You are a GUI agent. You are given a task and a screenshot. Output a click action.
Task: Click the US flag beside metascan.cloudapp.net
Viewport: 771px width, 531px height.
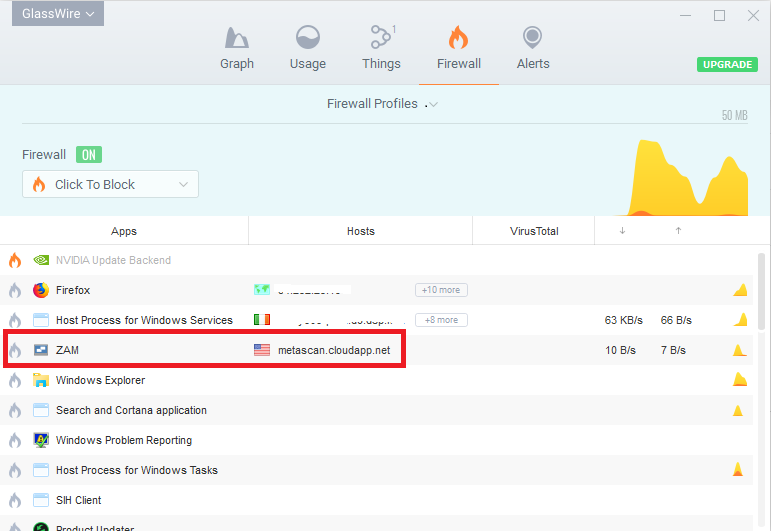click(262, 350)
